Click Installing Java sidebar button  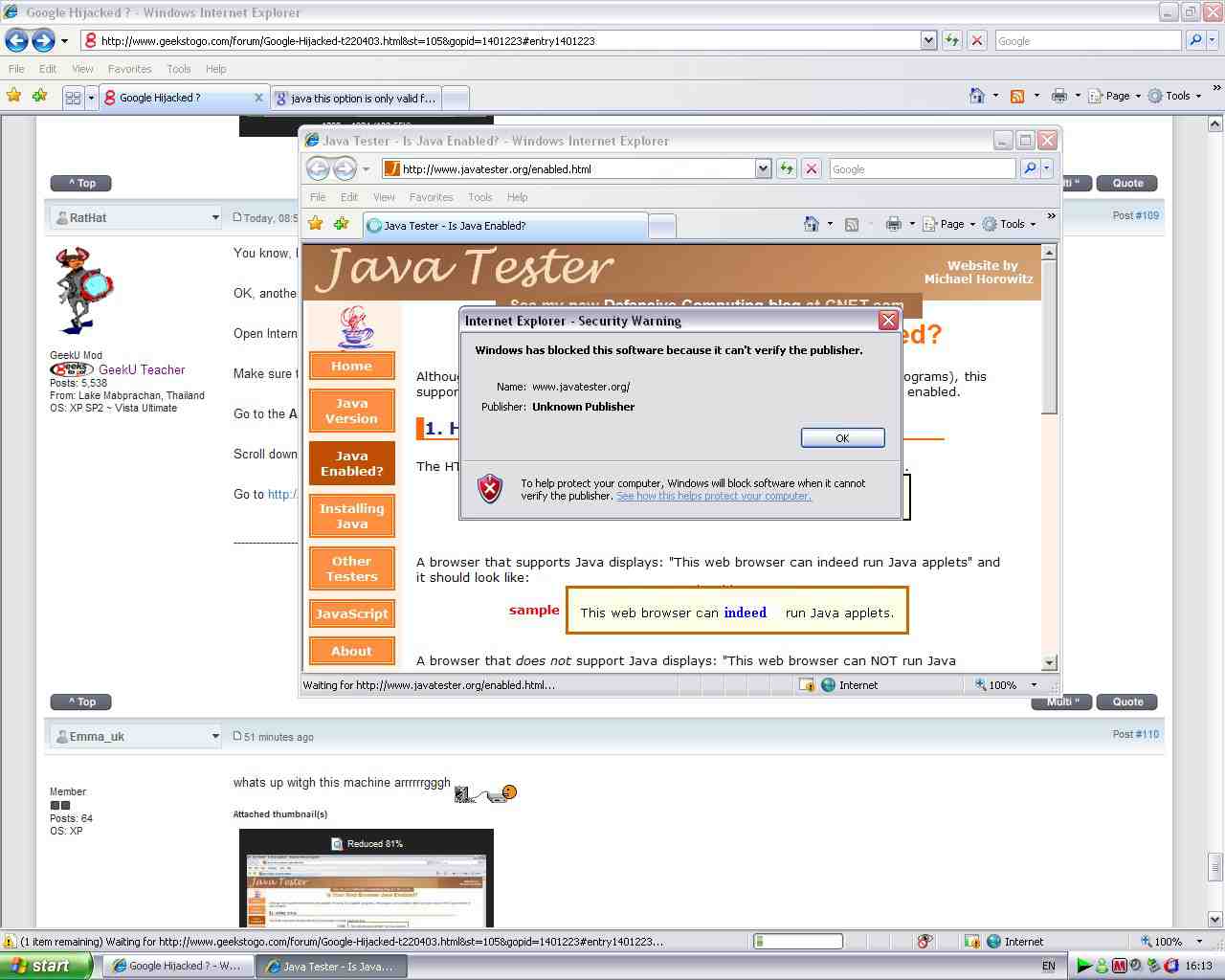coord(351,516)
